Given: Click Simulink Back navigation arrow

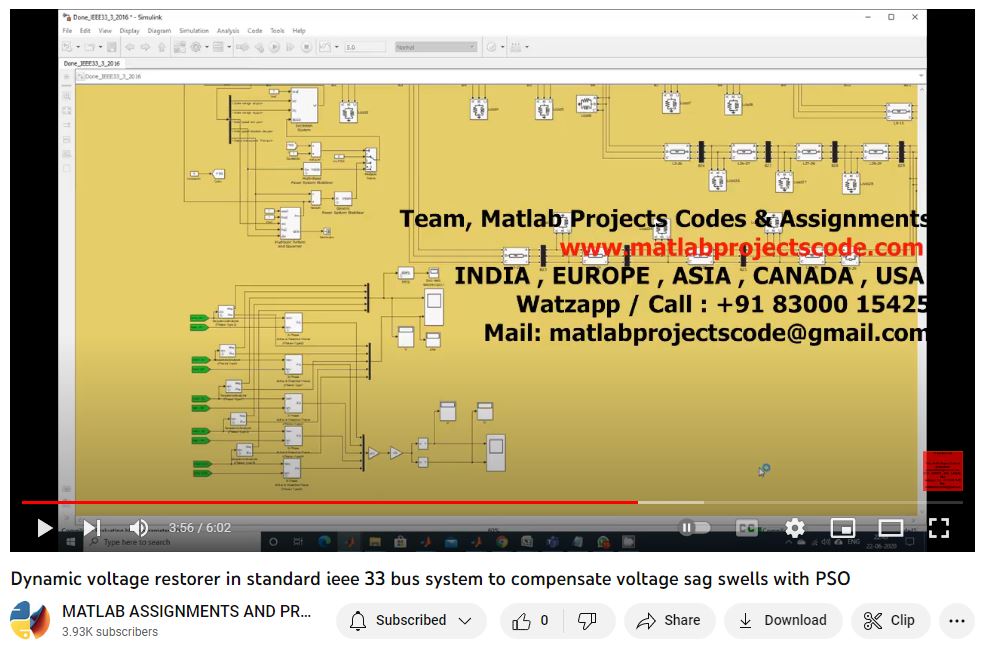Looking at the screenshot, I should coord(130,47).
